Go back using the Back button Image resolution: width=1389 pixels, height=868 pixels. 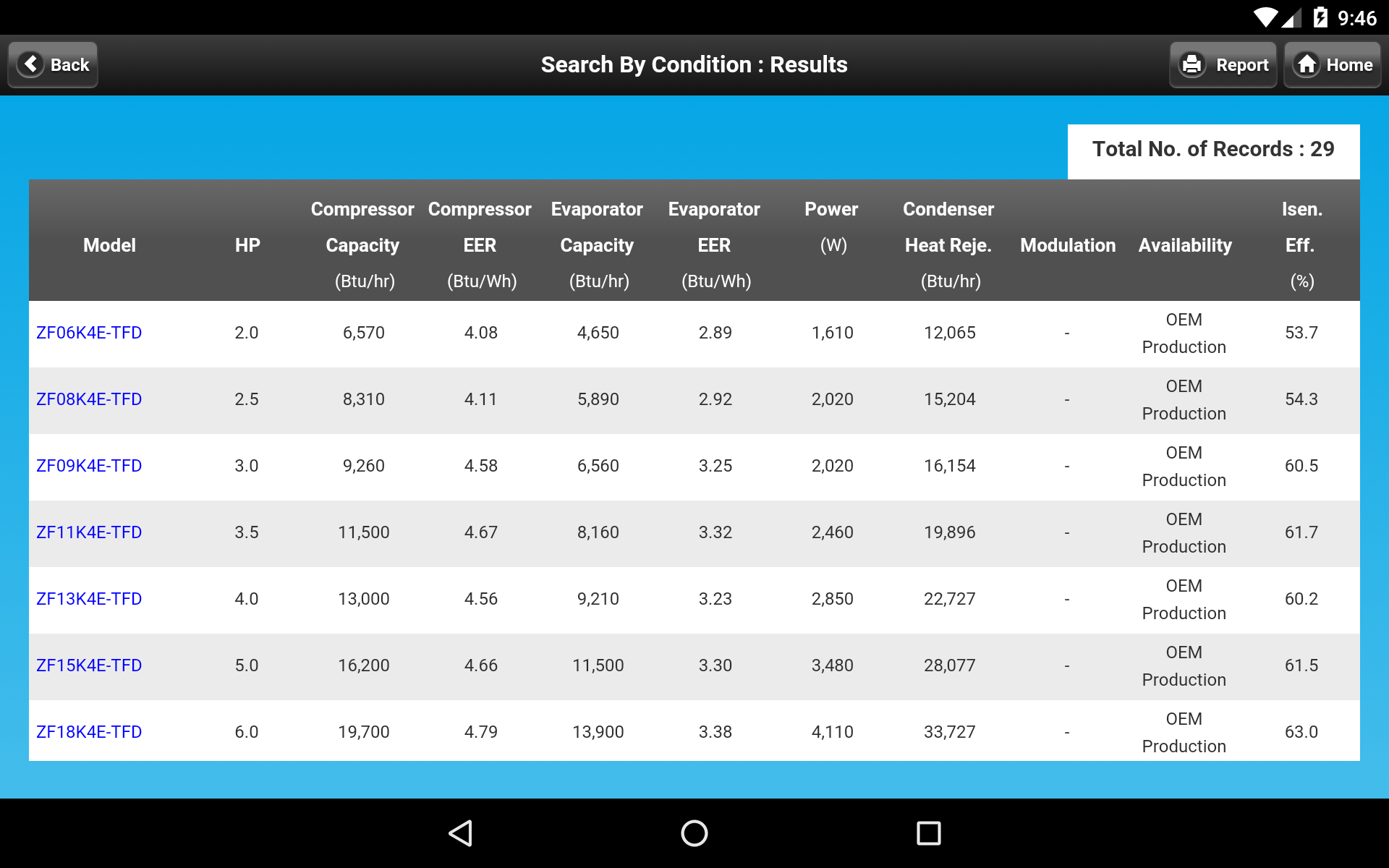[x=53, y=65]
